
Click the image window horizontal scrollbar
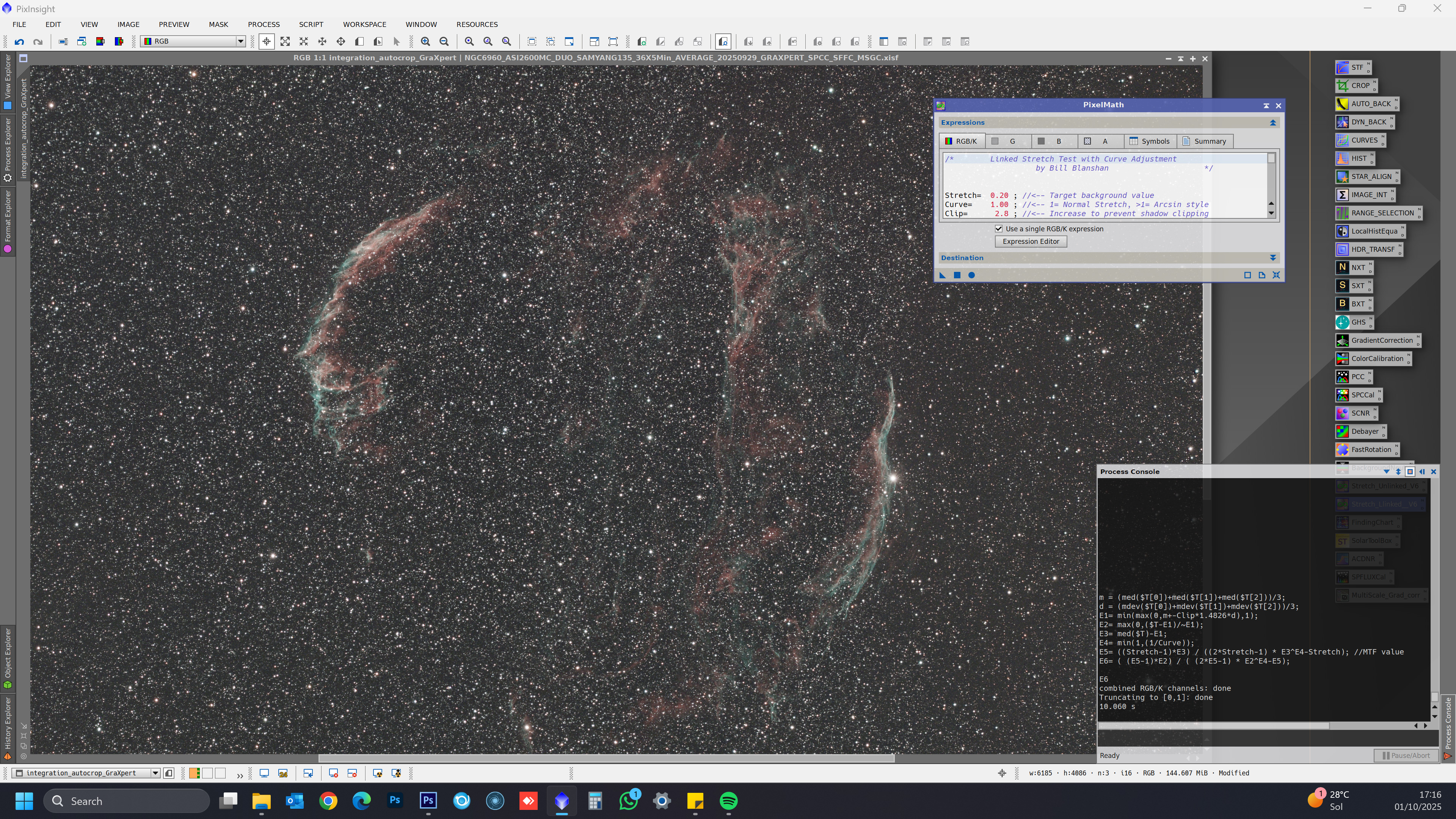[606, 758]
